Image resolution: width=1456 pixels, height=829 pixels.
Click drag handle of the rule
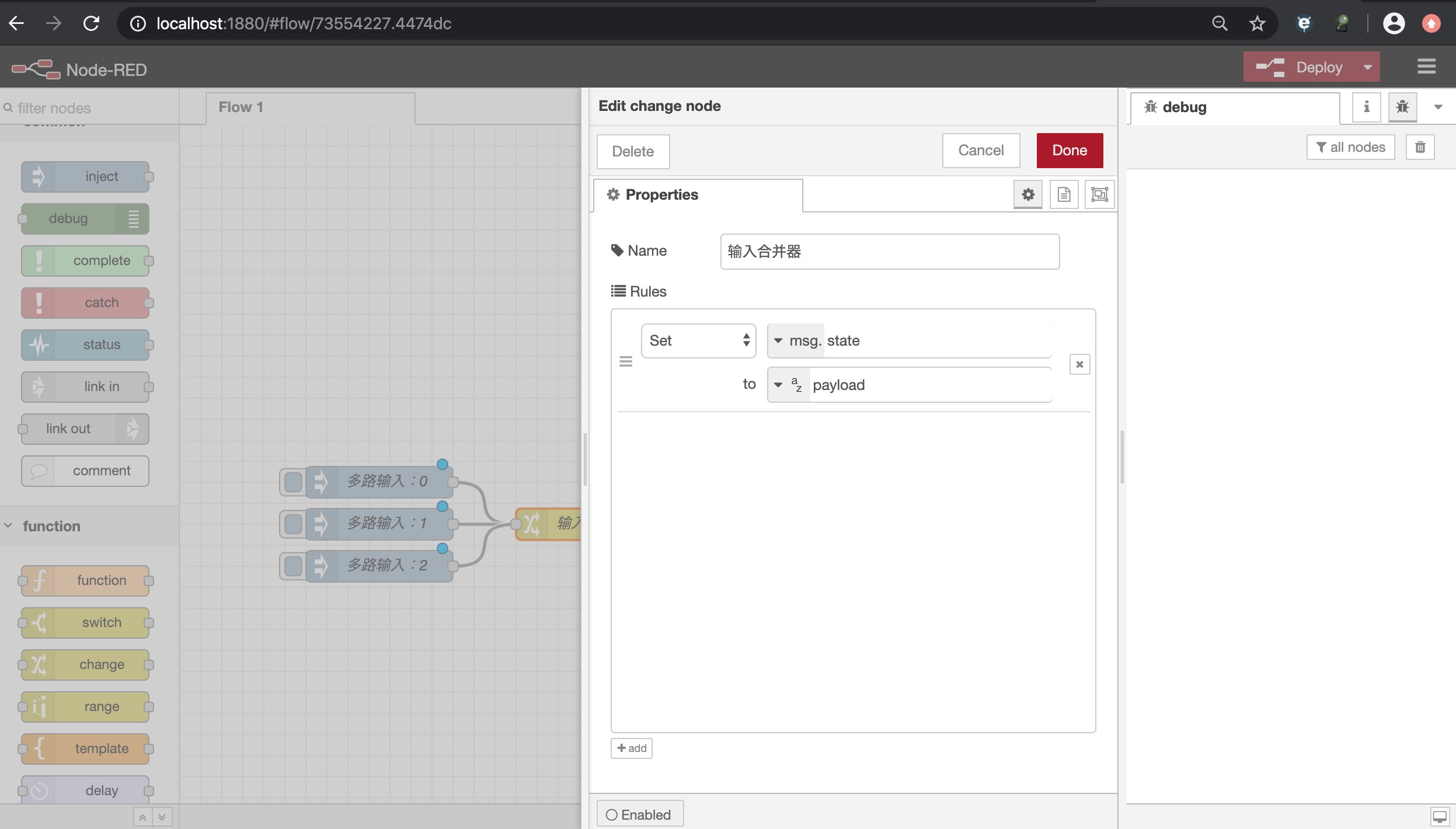(626, 362)
